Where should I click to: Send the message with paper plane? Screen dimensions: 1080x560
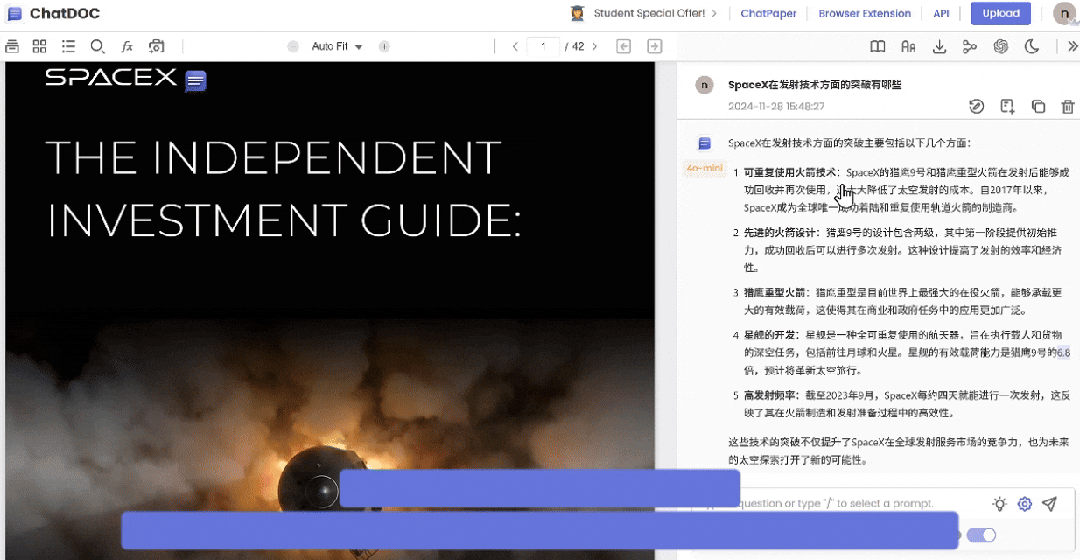(x=1049, y=504)
